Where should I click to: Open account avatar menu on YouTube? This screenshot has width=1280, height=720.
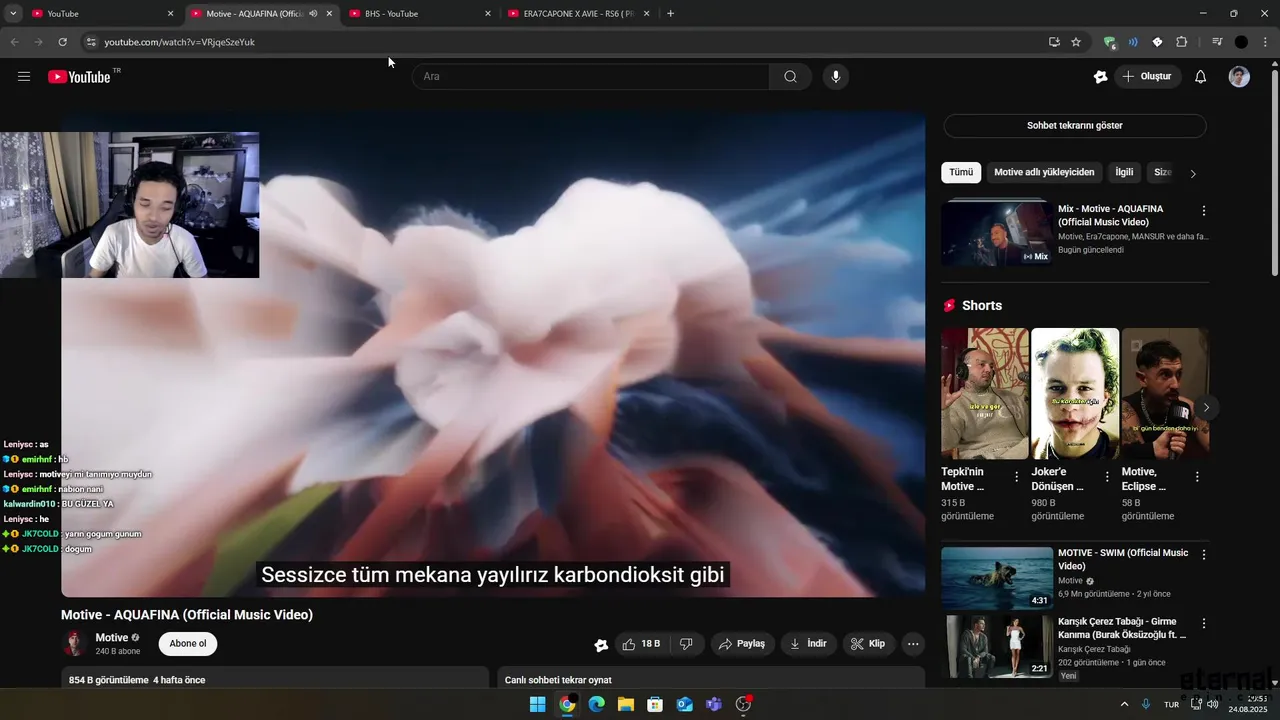click(x=1239, y=77)
